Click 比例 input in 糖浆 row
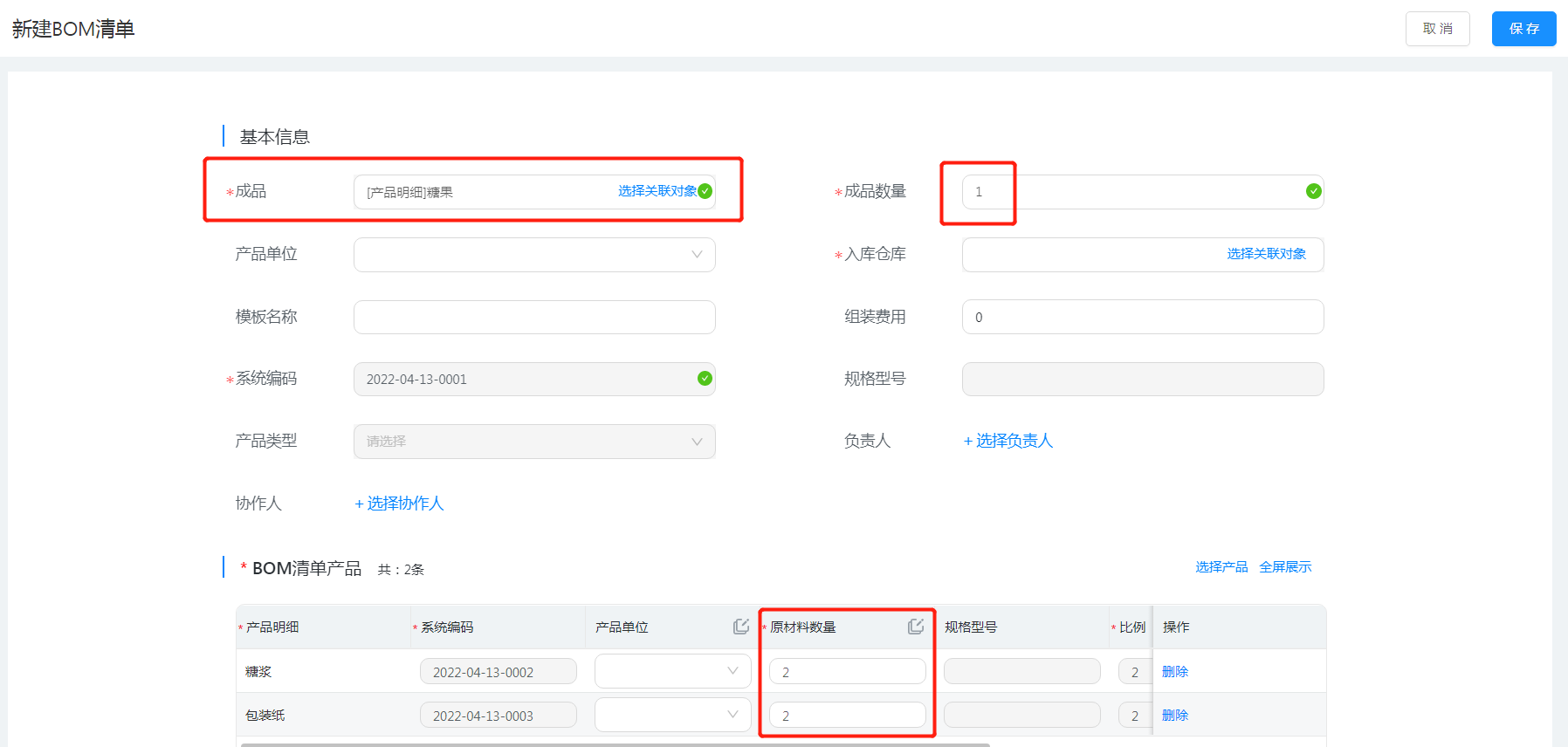This screenshot has width=1568, height=747. [1135, 671]
